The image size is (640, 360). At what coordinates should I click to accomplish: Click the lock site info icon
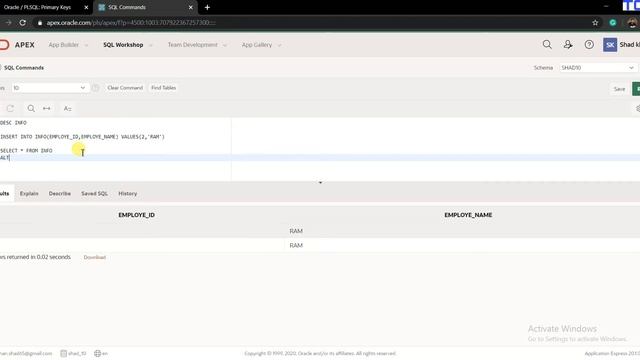coord(40,23)
